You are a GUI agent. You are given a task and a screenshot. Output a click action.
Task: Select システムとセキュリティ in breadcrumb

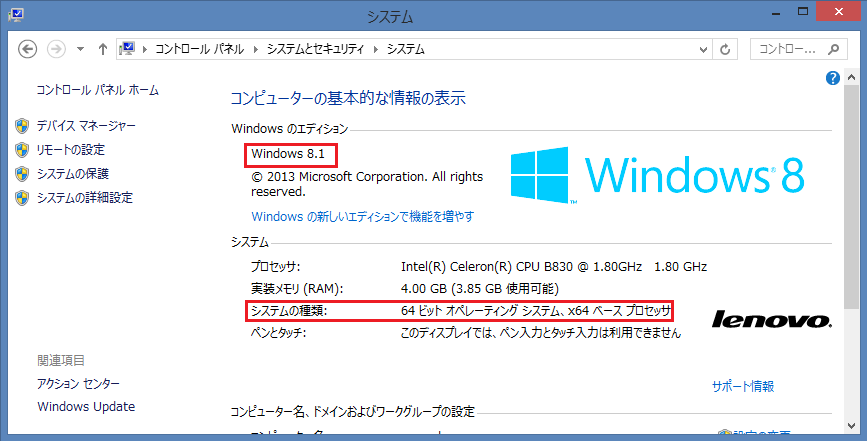pyautogui.click(x=315, y=49)
